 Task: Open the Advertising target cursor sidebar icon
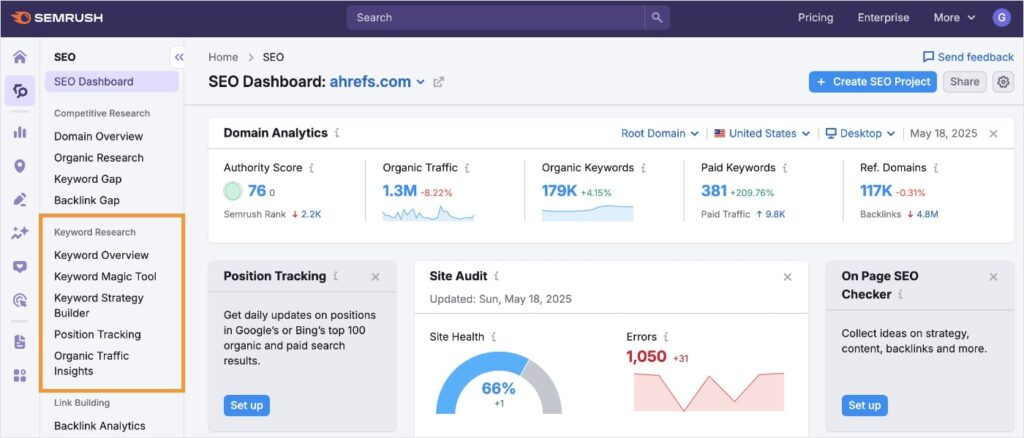20,300
